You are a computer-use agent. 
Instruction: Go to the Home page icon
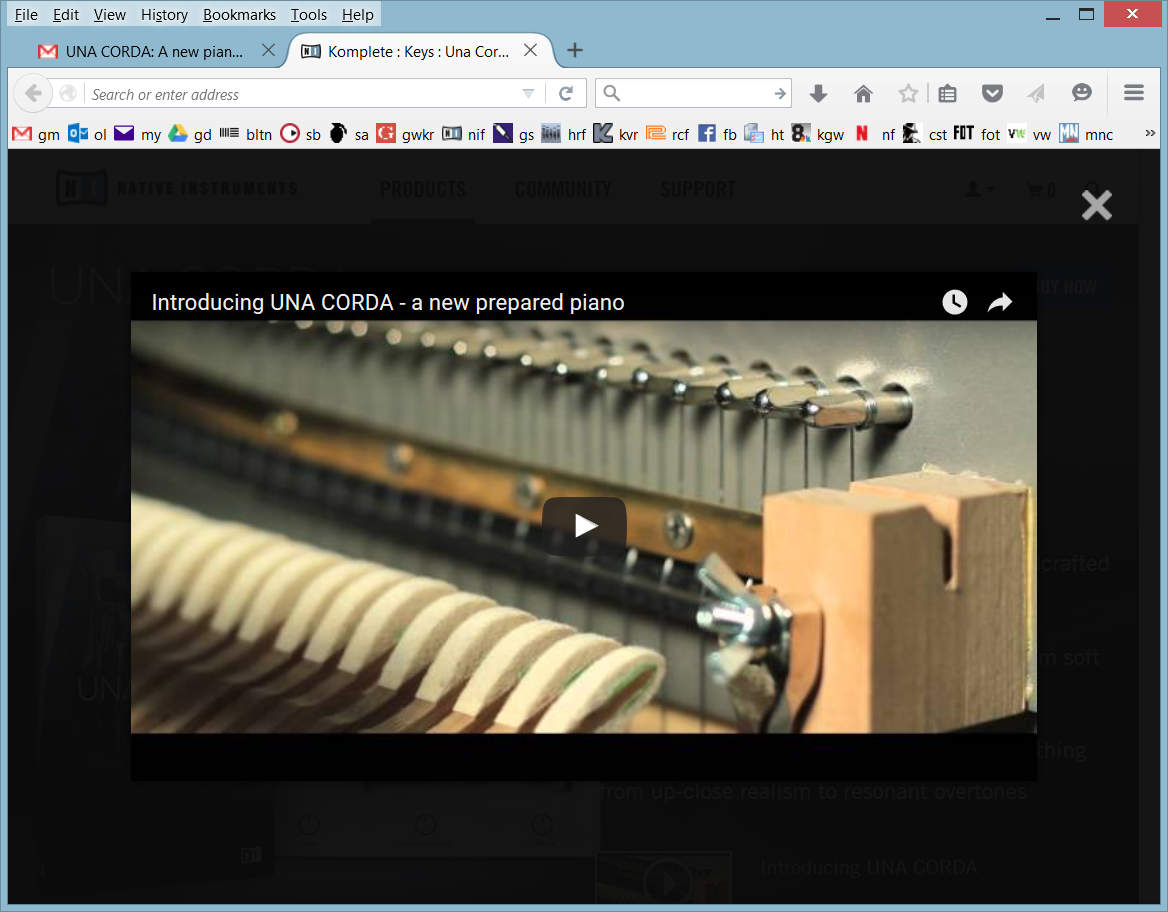tap(863, 93)
